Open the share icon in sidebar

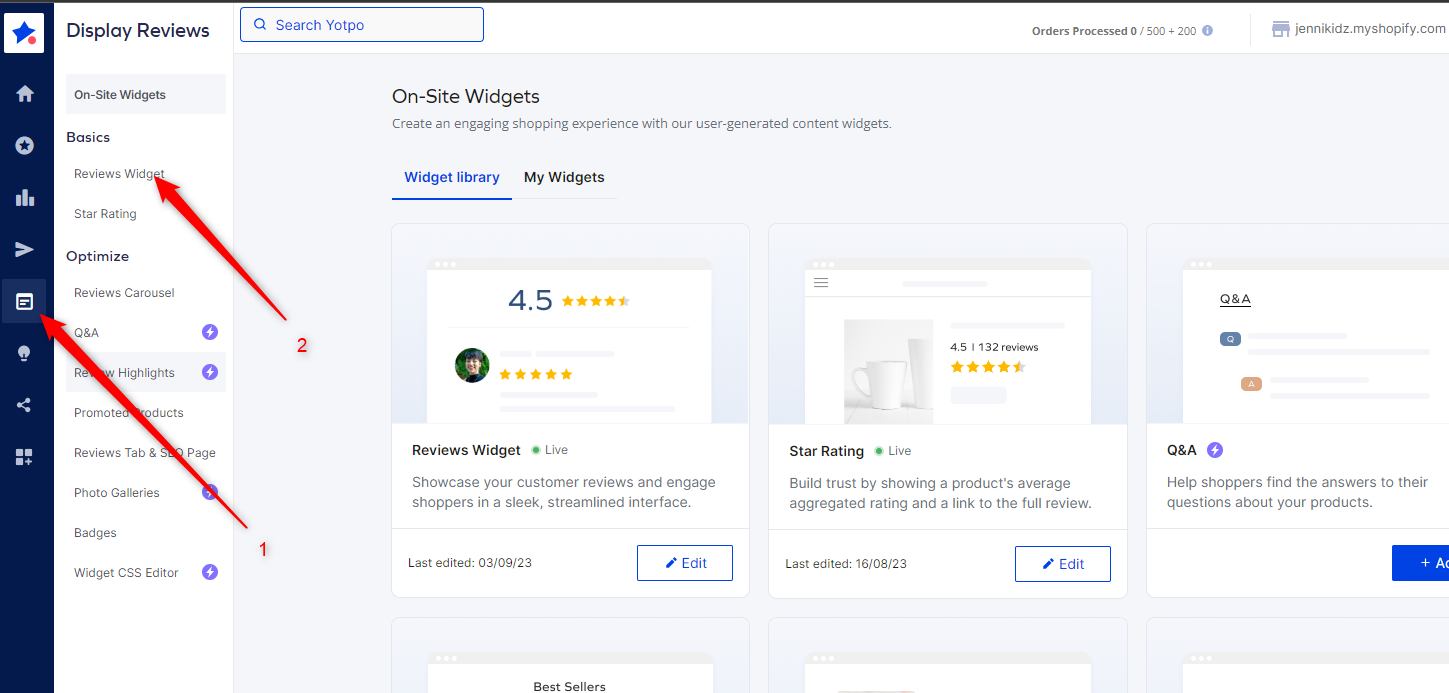click(25, 405)
